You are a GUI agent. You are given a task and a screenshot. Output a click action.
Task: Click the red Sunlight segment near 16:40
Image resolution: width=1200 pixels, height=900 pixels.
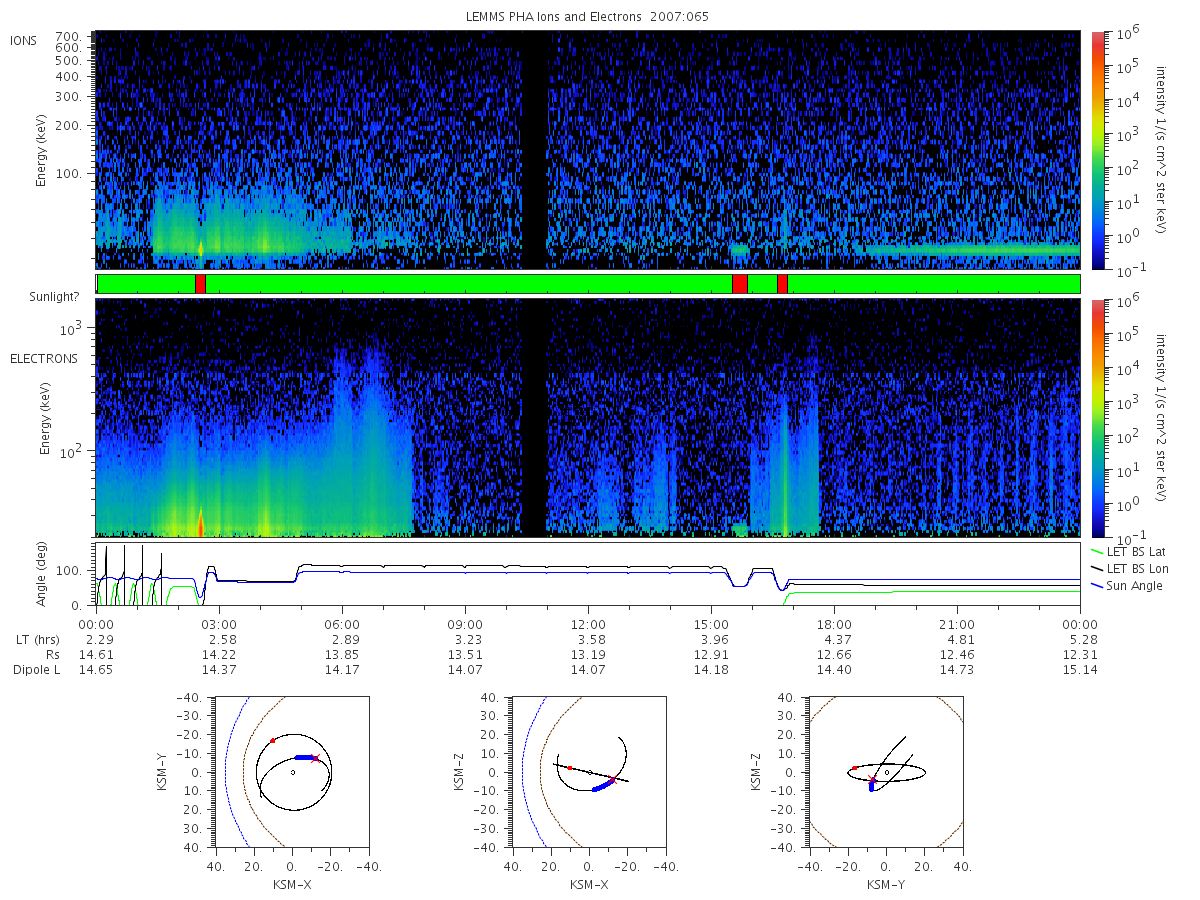pos(782,284)
